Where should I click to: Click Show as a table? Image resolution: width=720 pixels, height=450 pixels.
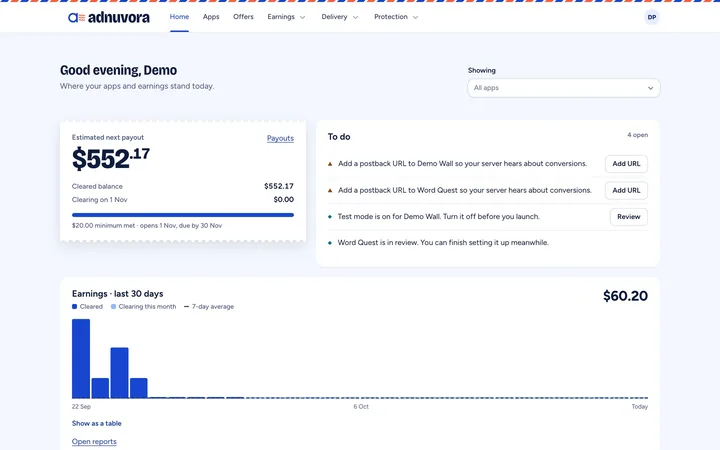(x=96, y=423)
